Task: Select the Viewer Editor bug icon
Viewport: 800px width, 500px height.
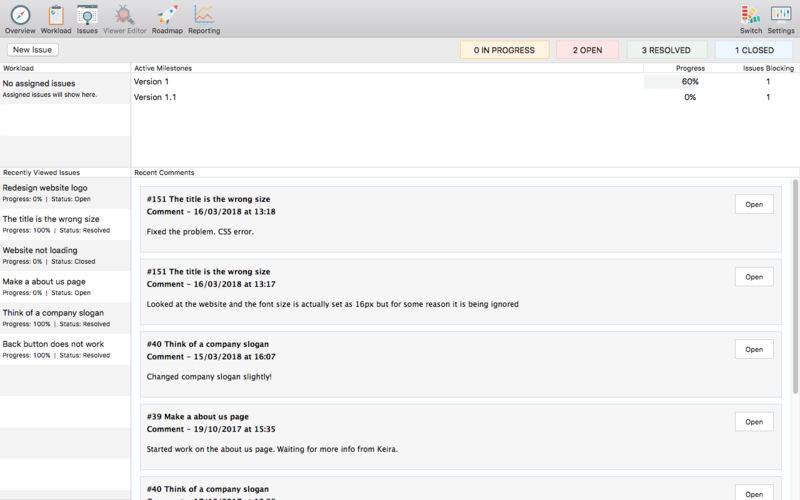Action: click(x=124, y=15)
